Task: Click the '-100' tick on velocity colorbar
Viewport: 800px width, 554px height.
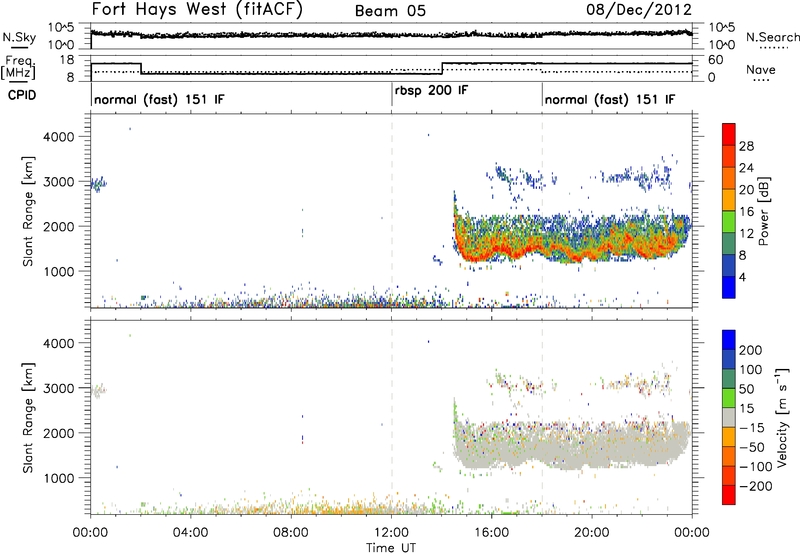Action: click(756, 467)
